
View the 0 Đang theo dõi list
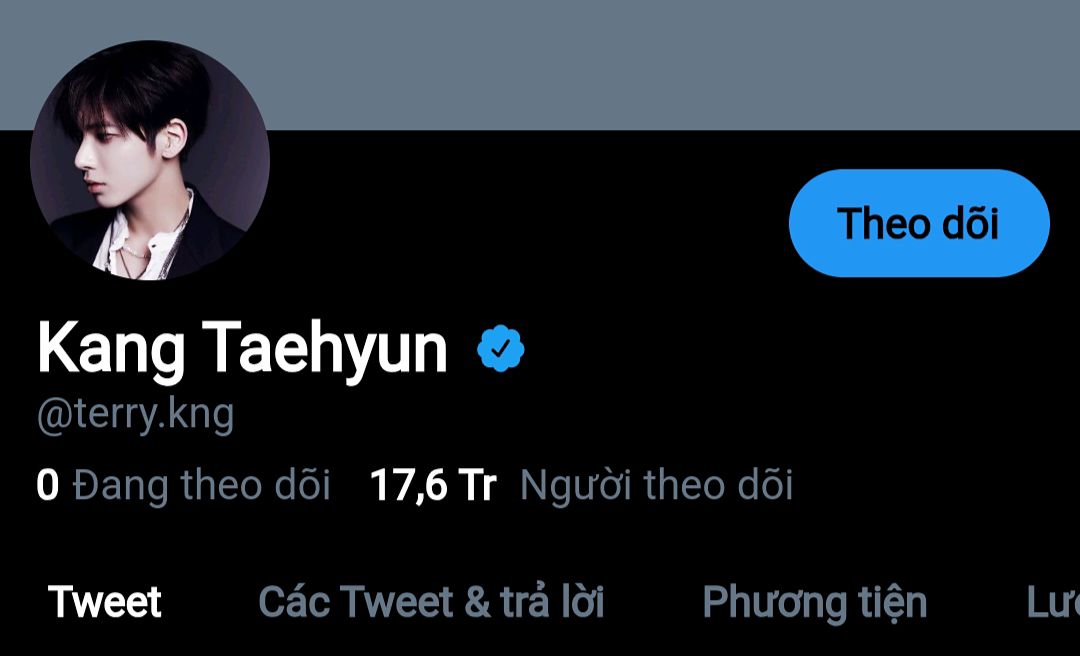pyautogui.click(x=183, y=484)
